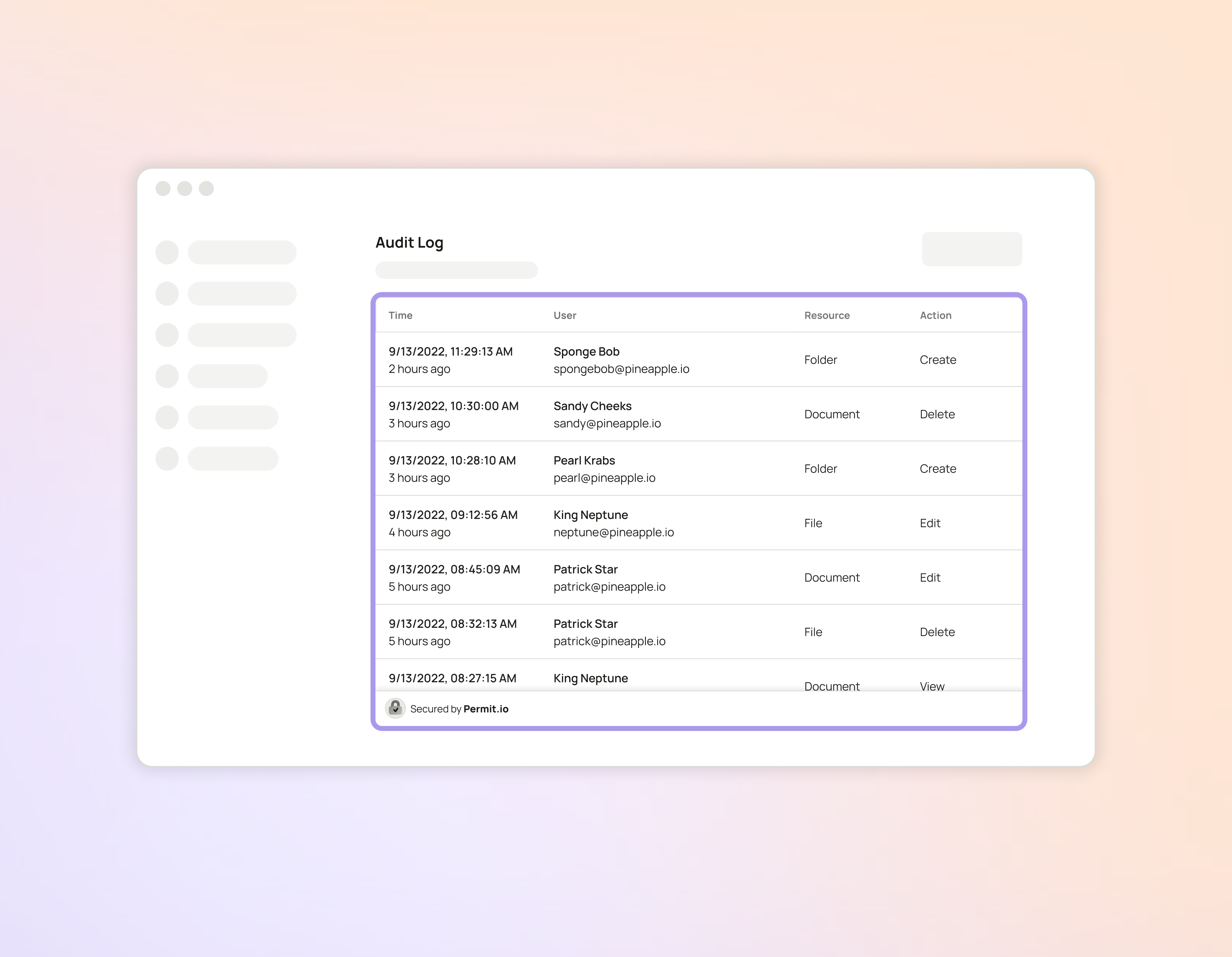Click the search bar below Audit Log

[456, 270]
